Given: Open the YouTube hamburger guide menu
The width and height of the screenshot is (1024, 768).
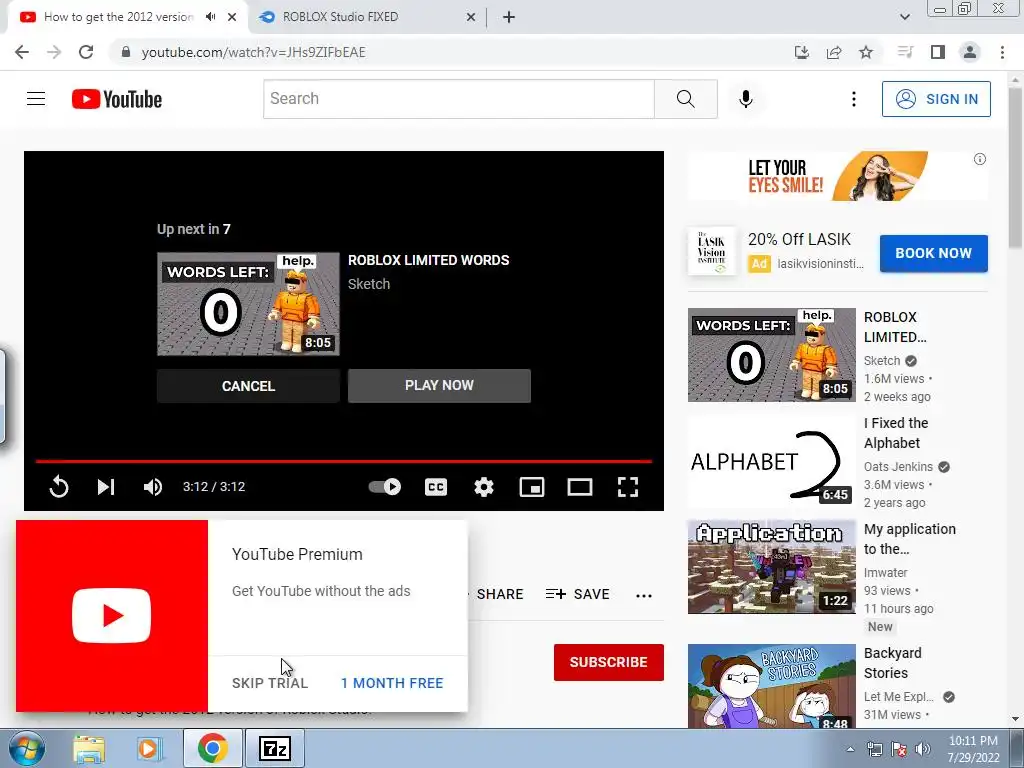Looking at the screenshot, I should pyautogui.click(x=36, y=99).
